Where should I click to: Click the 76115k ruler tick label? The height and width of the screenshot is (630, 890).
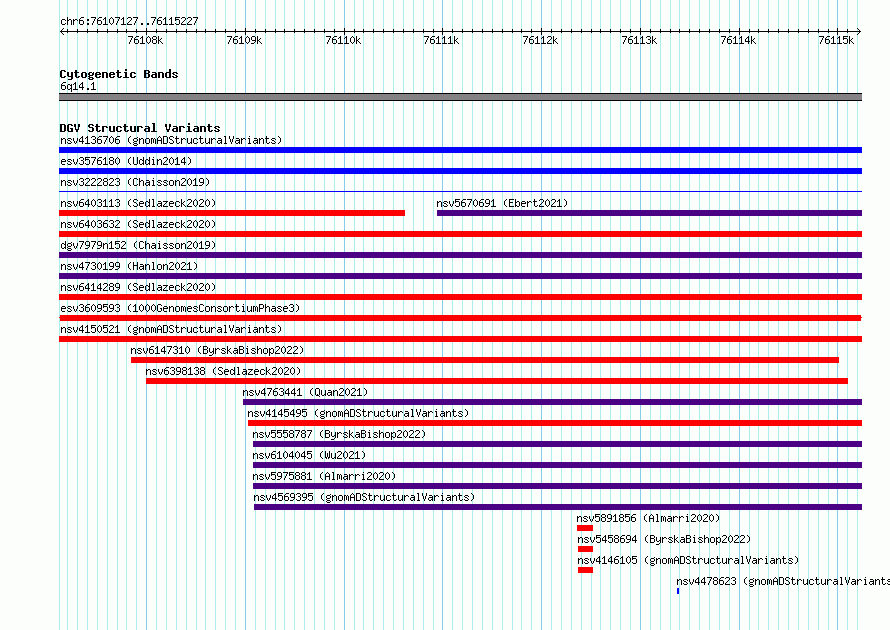(x=836, y=40)
